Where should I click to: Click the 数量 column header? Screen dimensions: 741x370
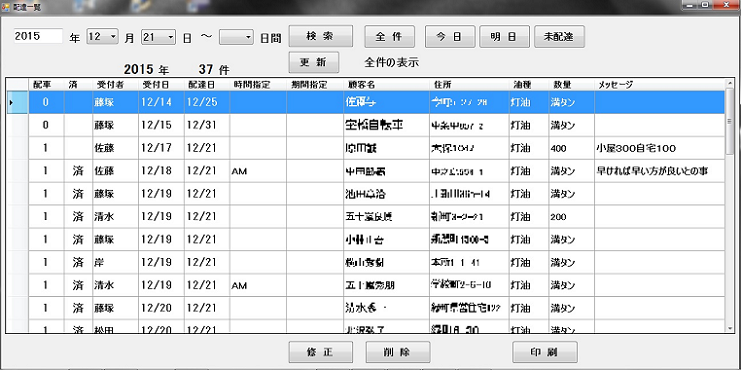[571, 85]
